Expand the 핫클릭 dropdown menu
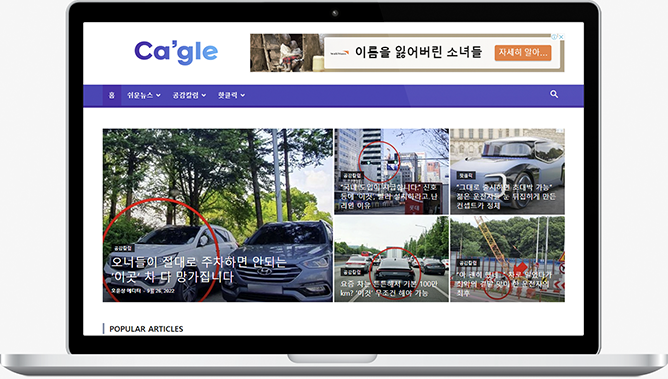 pyautogui.click(x=231, y=95)
